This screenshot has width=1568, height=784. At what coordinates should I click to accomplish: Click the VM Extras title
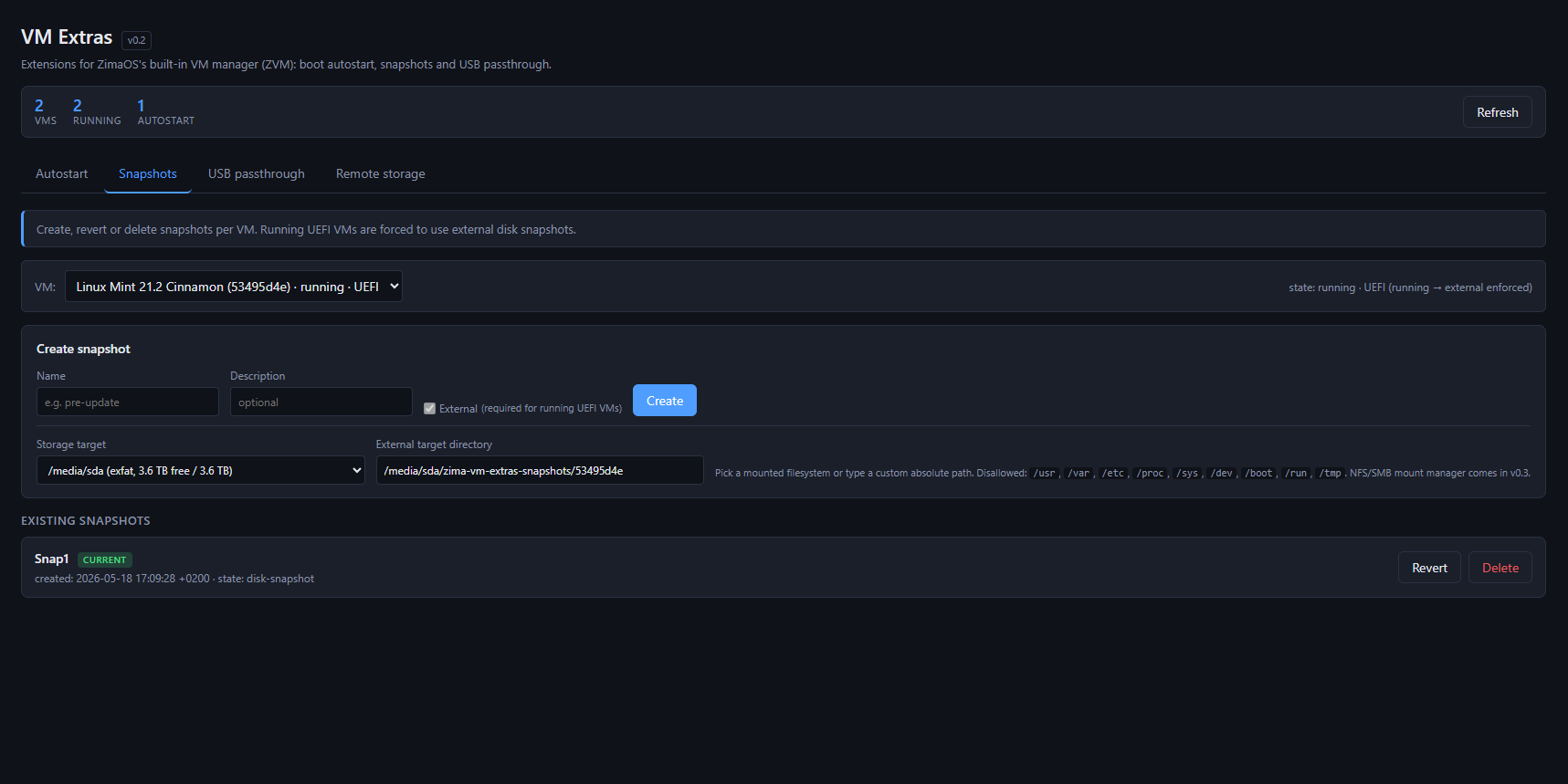point(67,37)
